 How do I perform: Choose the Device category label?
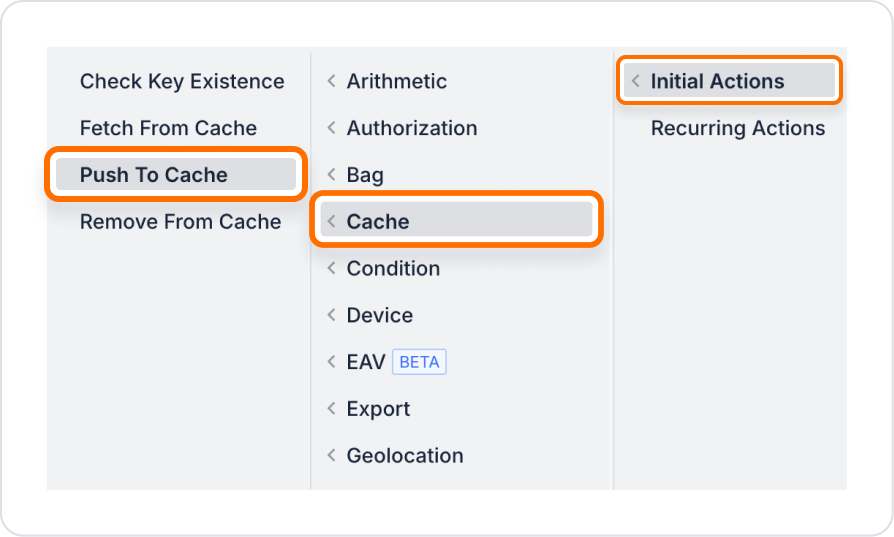(380, 315)
